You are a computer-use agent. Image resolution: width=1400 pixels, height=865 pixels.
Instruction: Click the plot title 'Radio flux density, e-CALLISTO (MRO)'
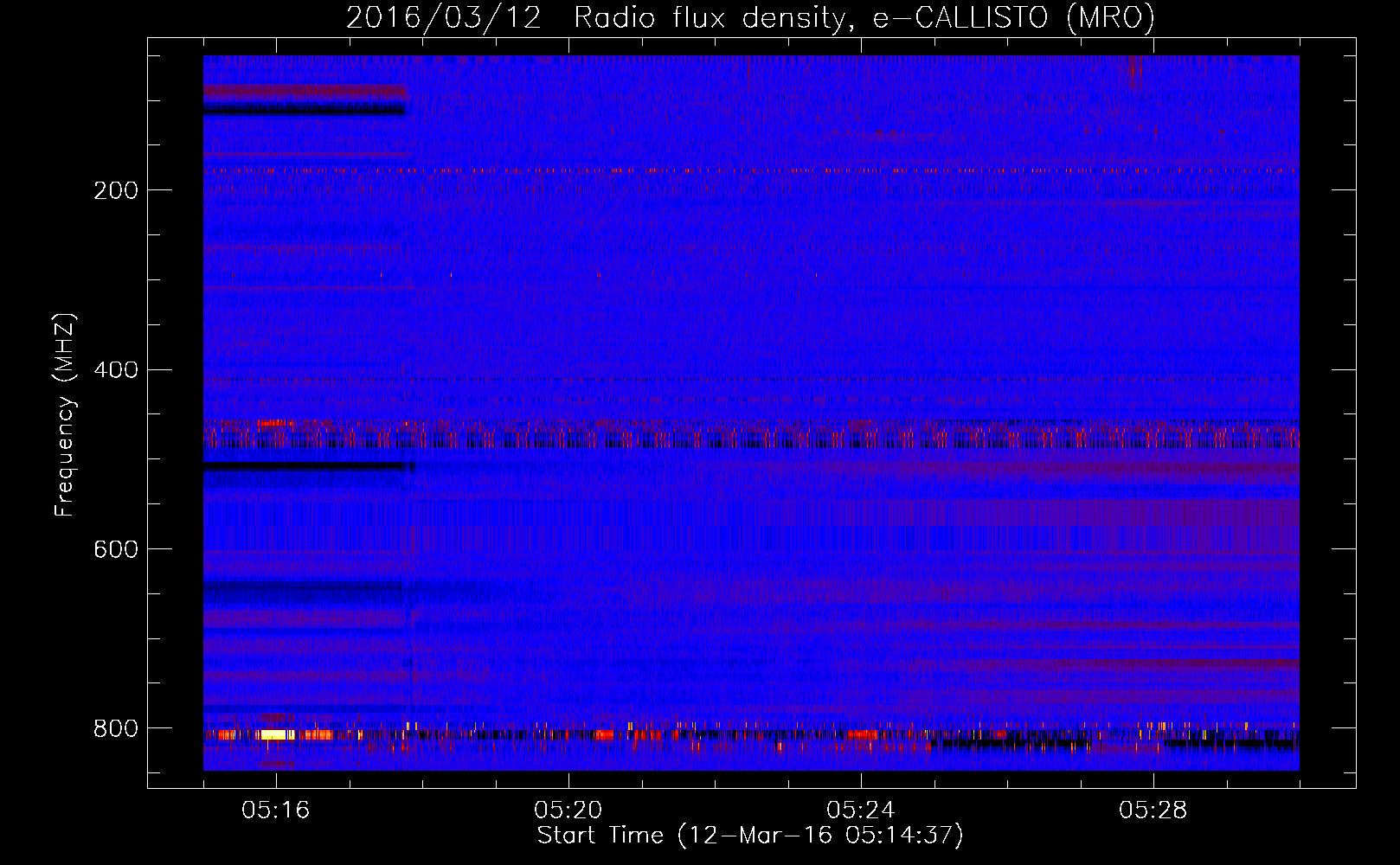864,18
